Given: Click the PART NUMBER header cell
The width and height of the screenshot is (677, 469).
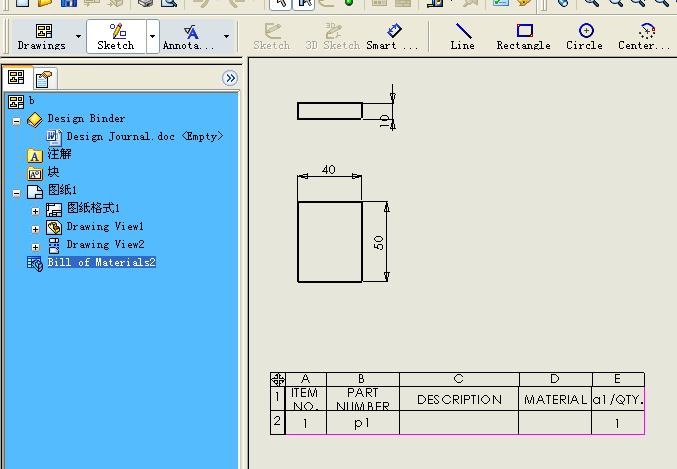Looking at the screenshot, I should [363, 399].
